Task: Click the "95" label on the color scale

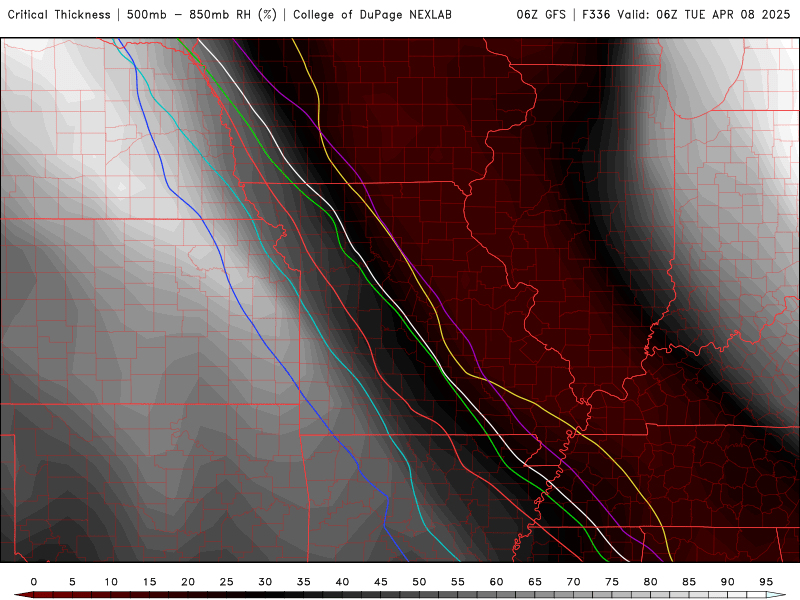Action: point(766,582)
